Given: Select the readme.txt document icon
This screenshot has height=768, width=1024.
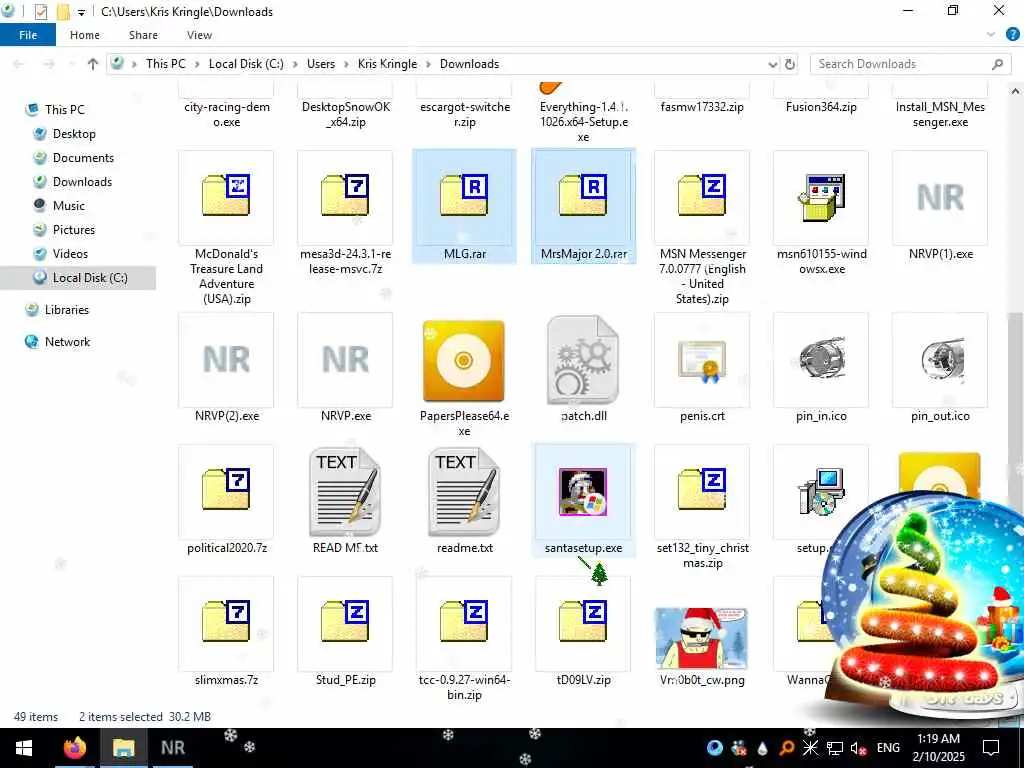Looking at the screenshot, I should (464, 492).
